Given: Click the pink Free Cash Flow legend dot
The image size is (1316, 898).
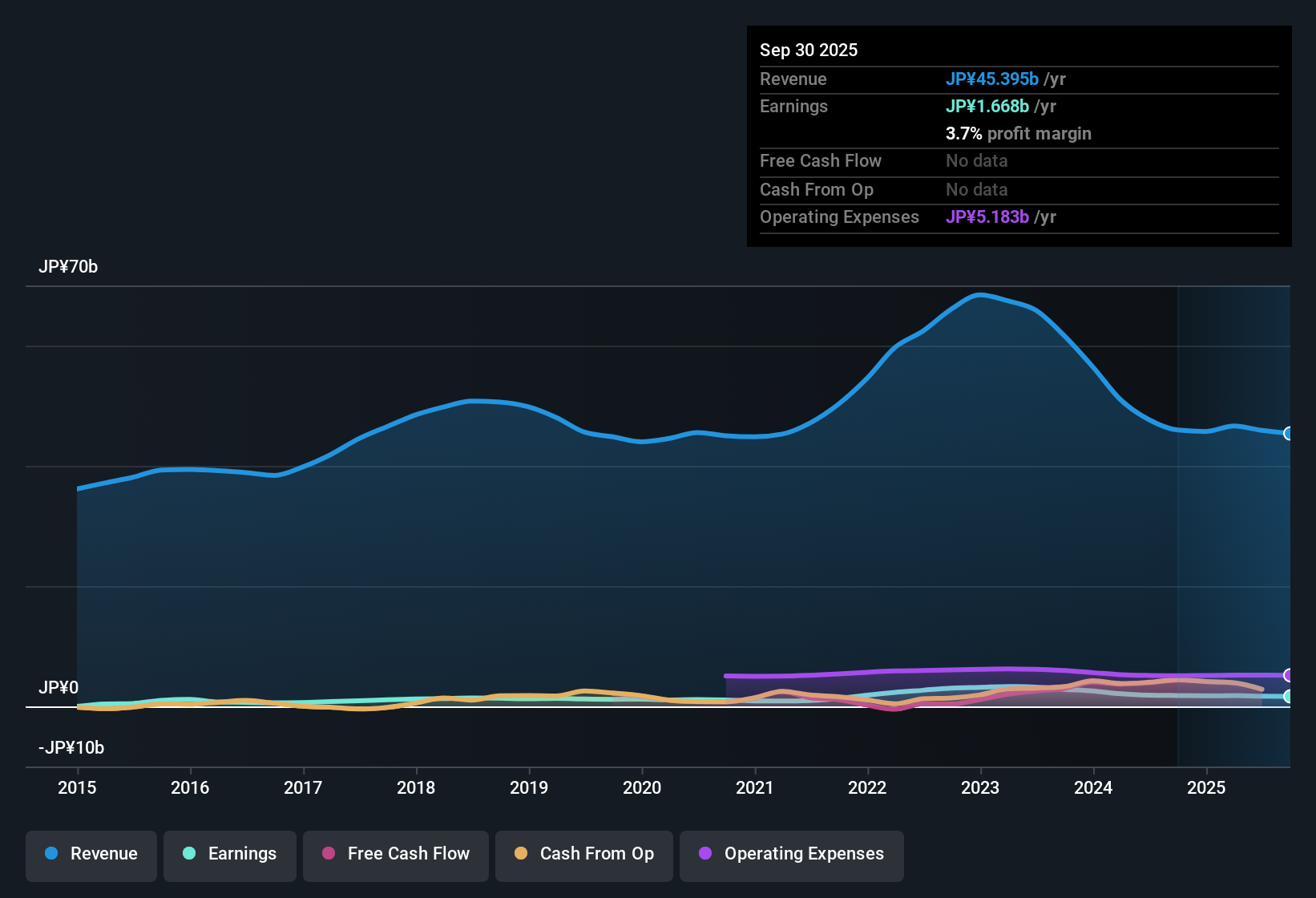Looking at the screenshot, I should 328,854.
